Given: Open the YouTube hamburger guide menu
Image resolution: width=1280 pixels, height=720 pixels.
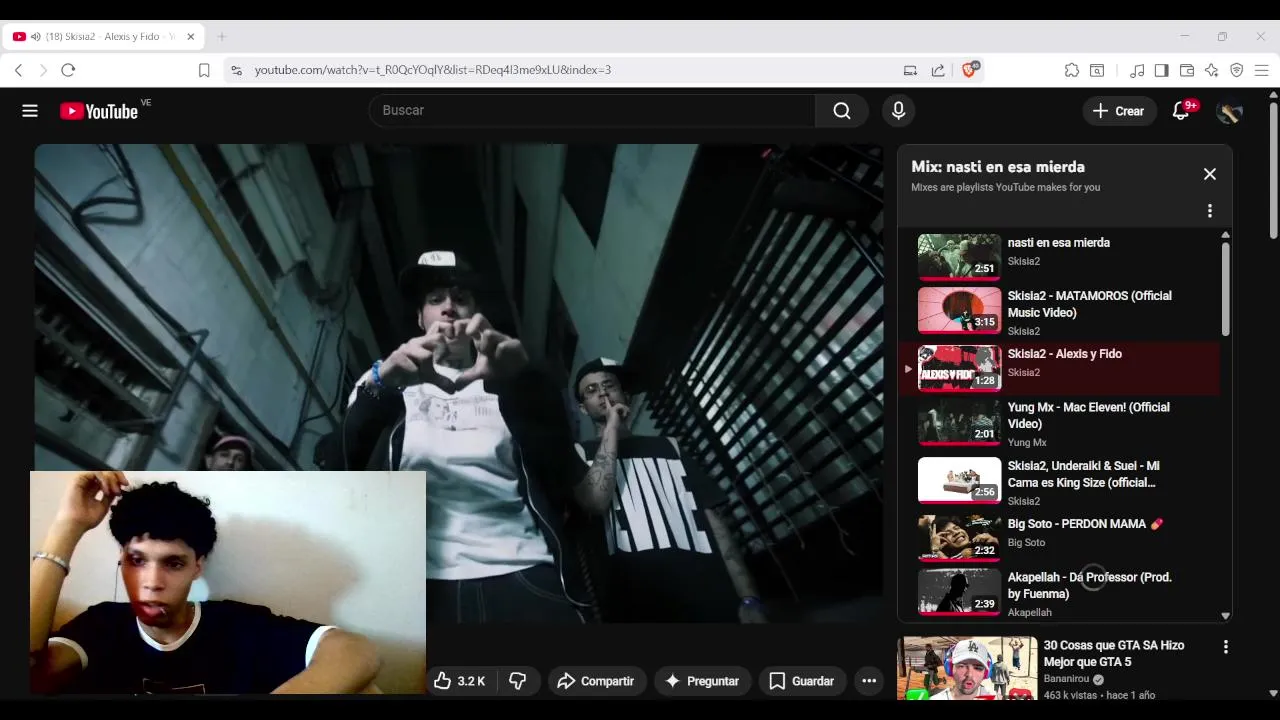Looking at the screenshot, I should (30, 111).
